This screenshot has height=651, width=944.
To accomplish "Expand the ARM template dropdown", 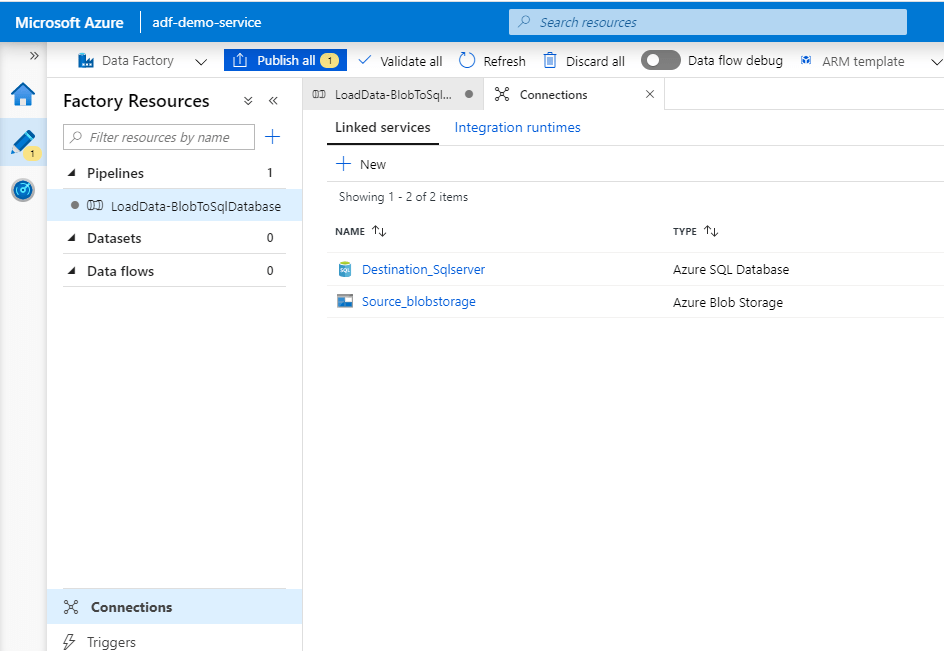I will click(936, 61).
